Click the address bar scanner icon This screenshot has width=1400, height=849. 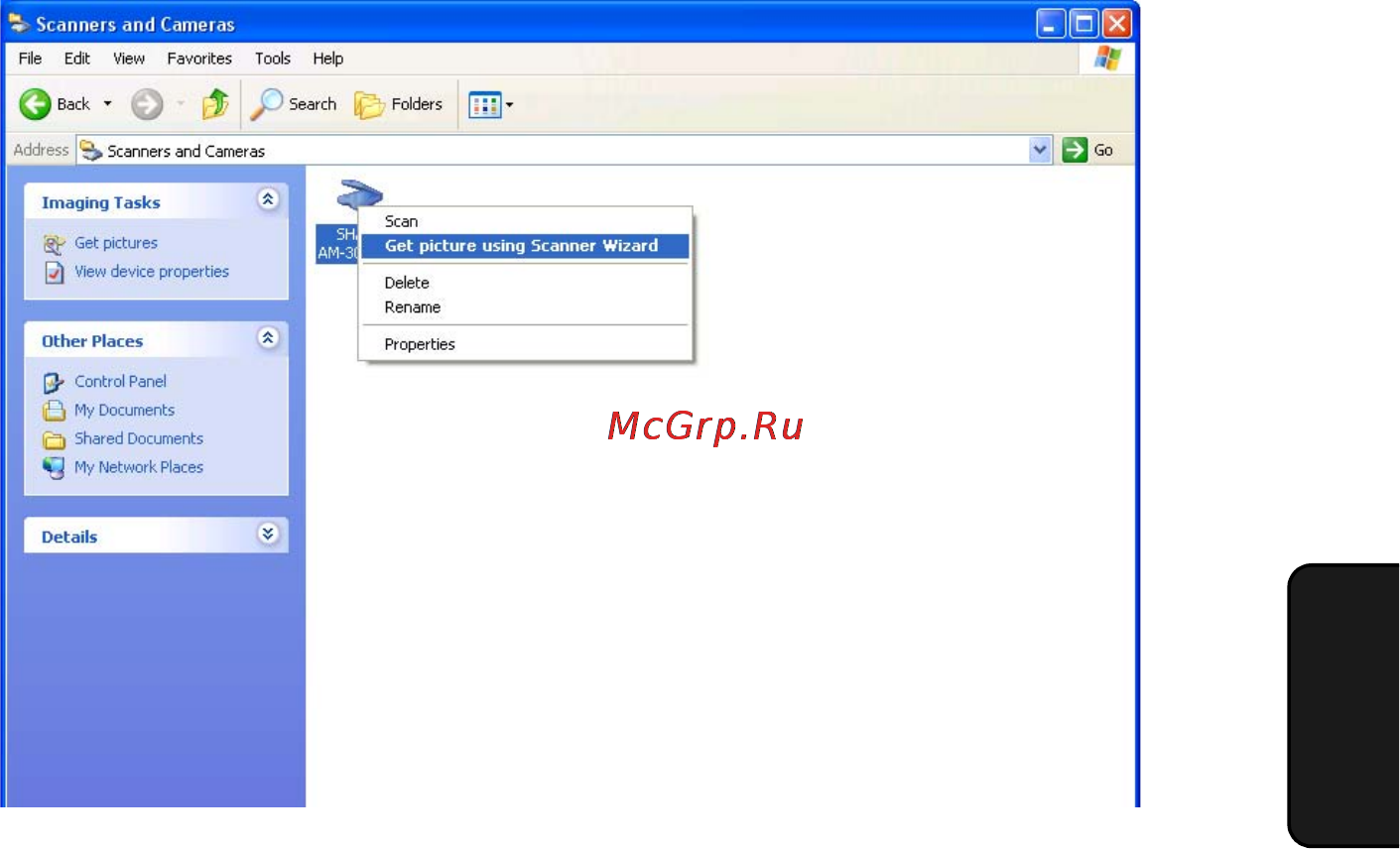click(91, 151)
